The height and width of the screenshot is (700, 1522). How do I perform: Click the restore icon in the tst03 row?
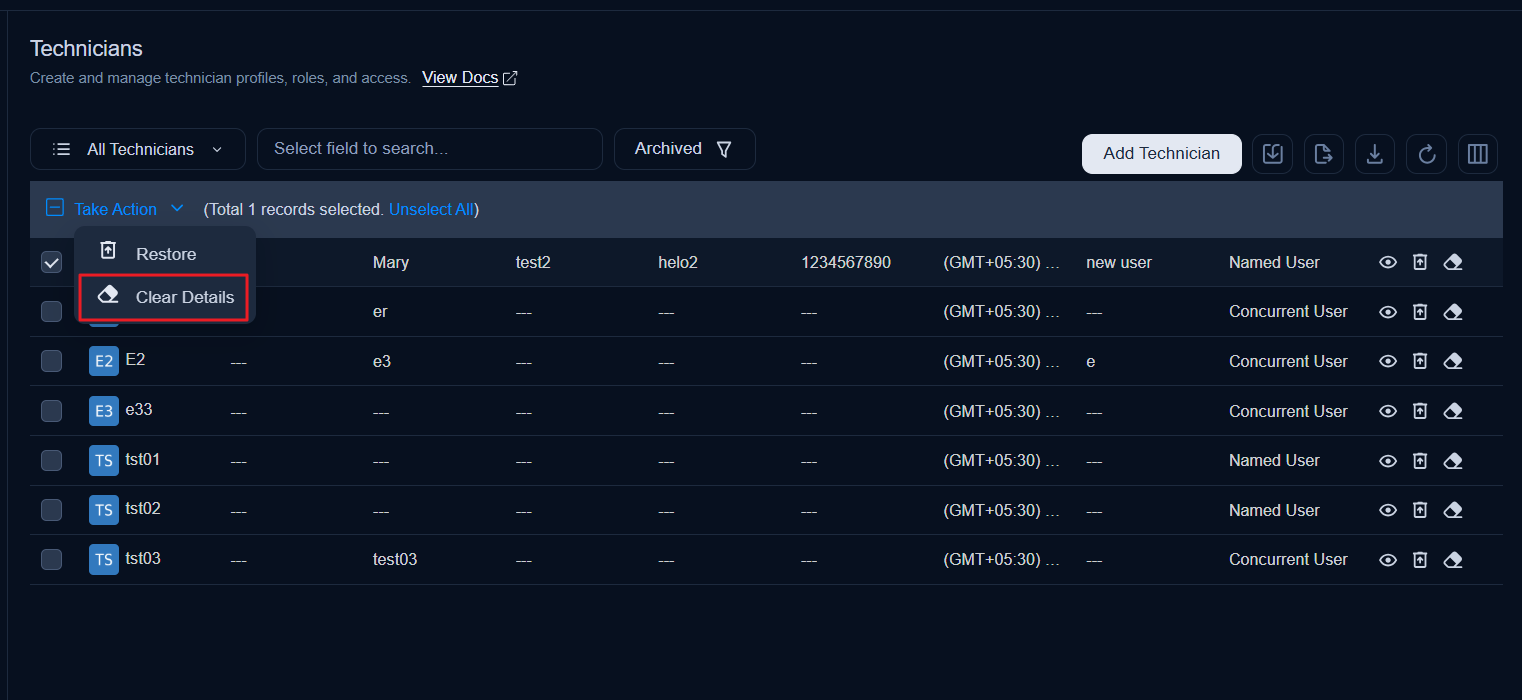1419,559
